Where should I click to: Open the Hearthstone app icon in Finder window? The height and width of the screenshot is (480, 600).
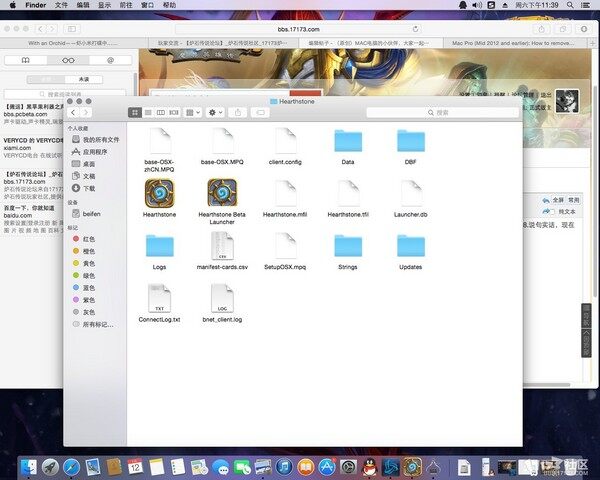click(160, 193)
